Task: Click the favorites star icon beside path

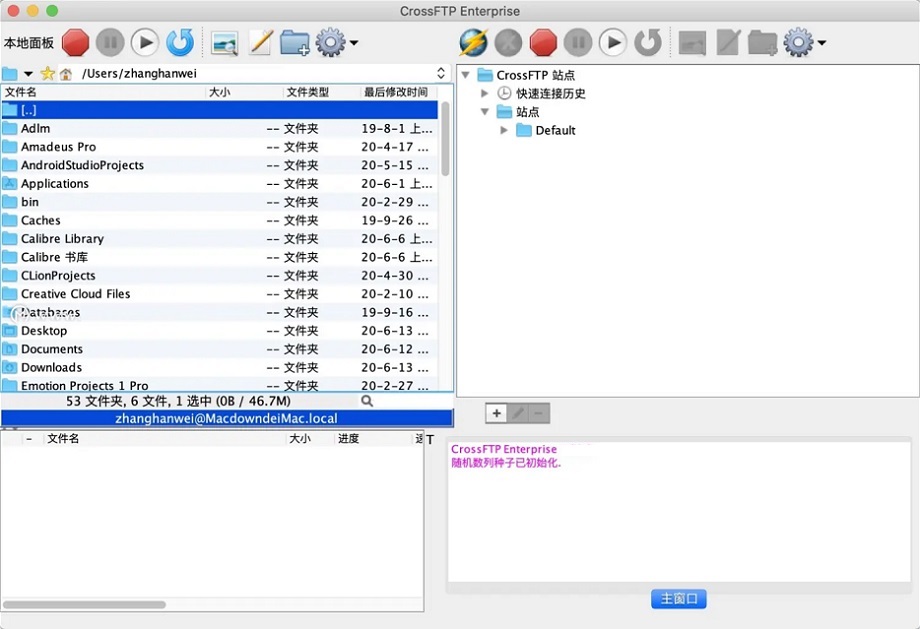Action: point(47,74)
